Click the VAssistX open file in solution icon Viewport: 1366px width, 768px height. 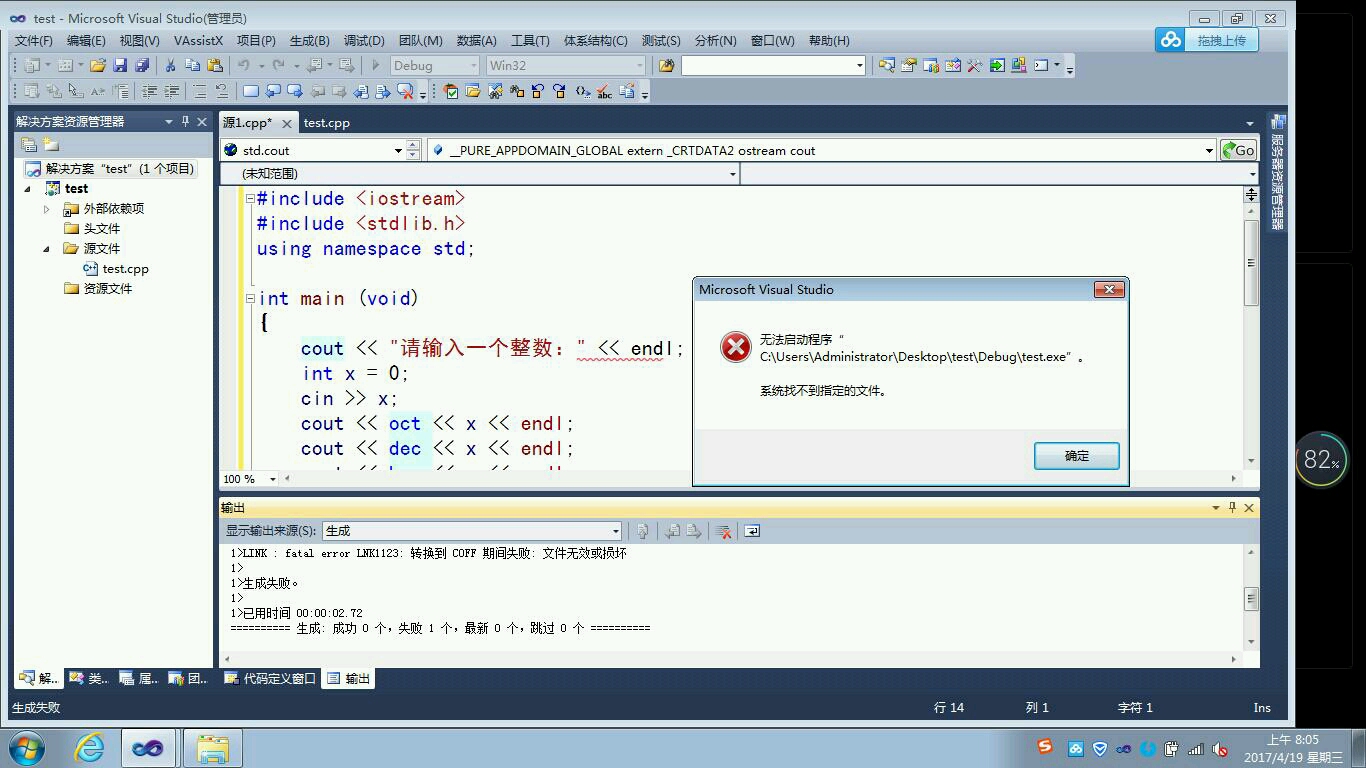click(x=473, y=91)
